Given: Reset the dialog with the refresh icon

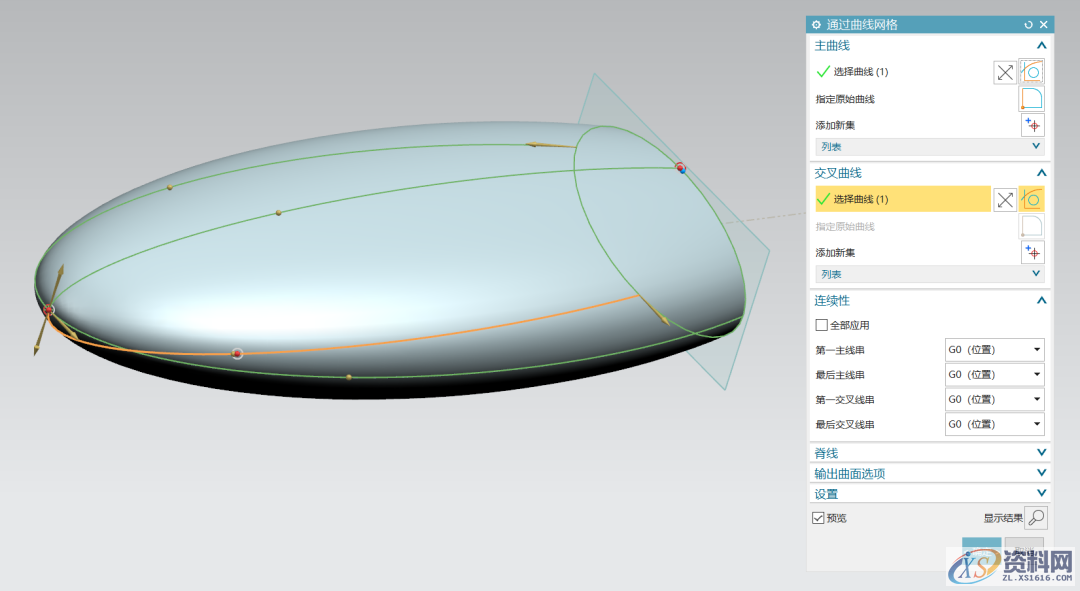Looking at the screenshot, I should (1028, 24).
